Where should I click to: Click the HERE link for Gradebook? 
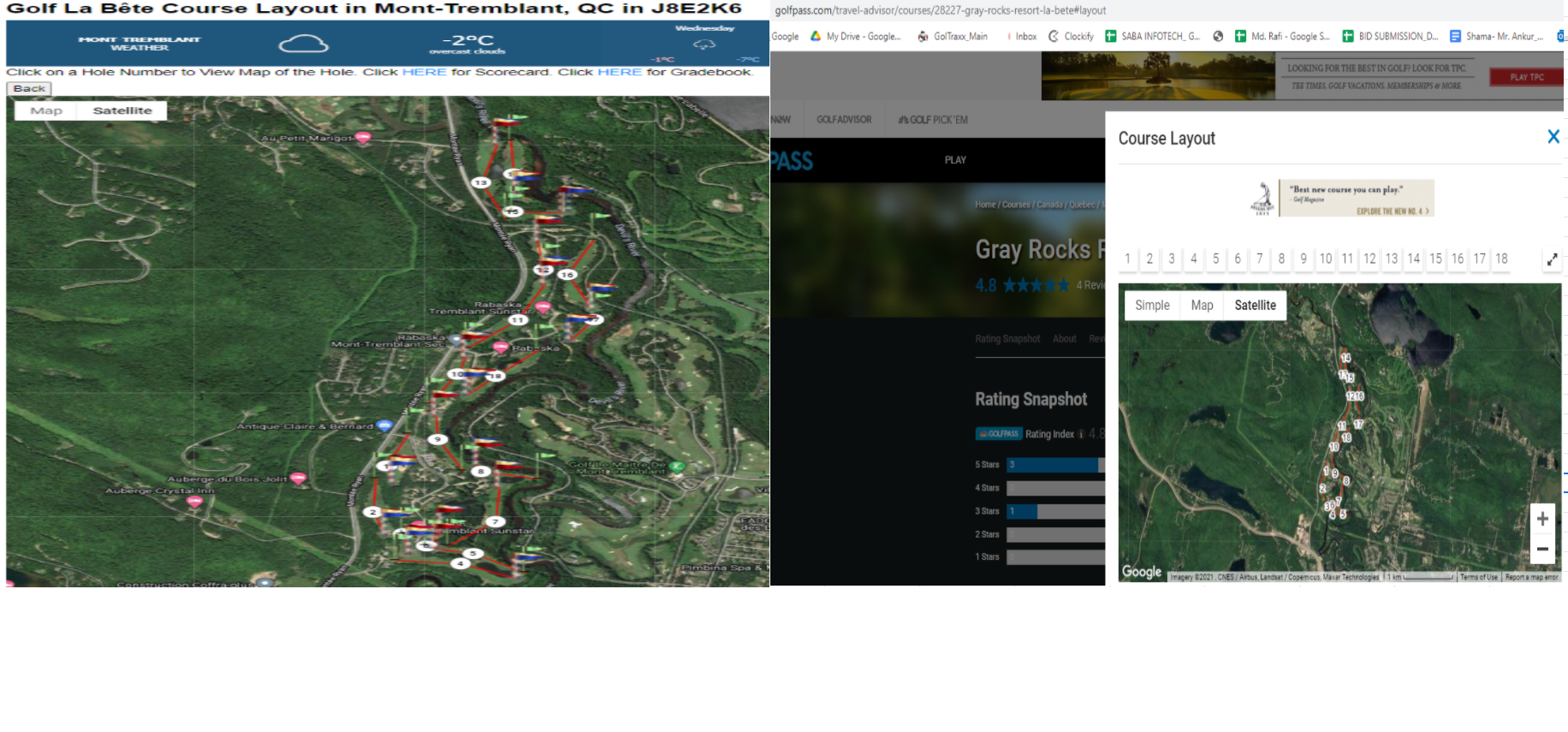(620, 72)
